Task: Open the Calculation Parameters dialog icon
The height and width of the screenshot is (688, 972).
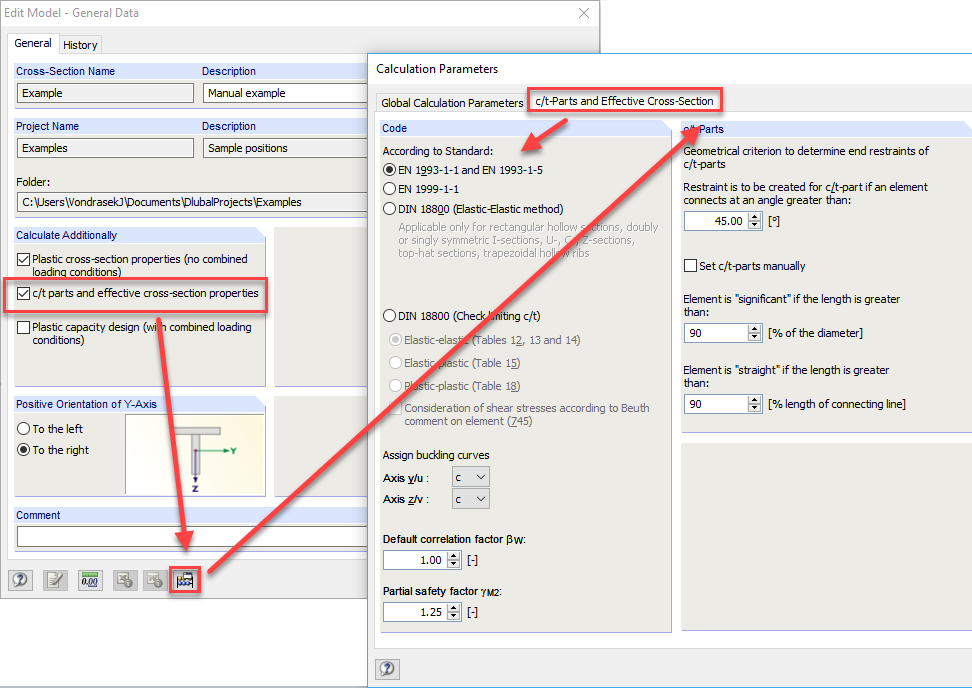Action: click(x=184, y=580)
